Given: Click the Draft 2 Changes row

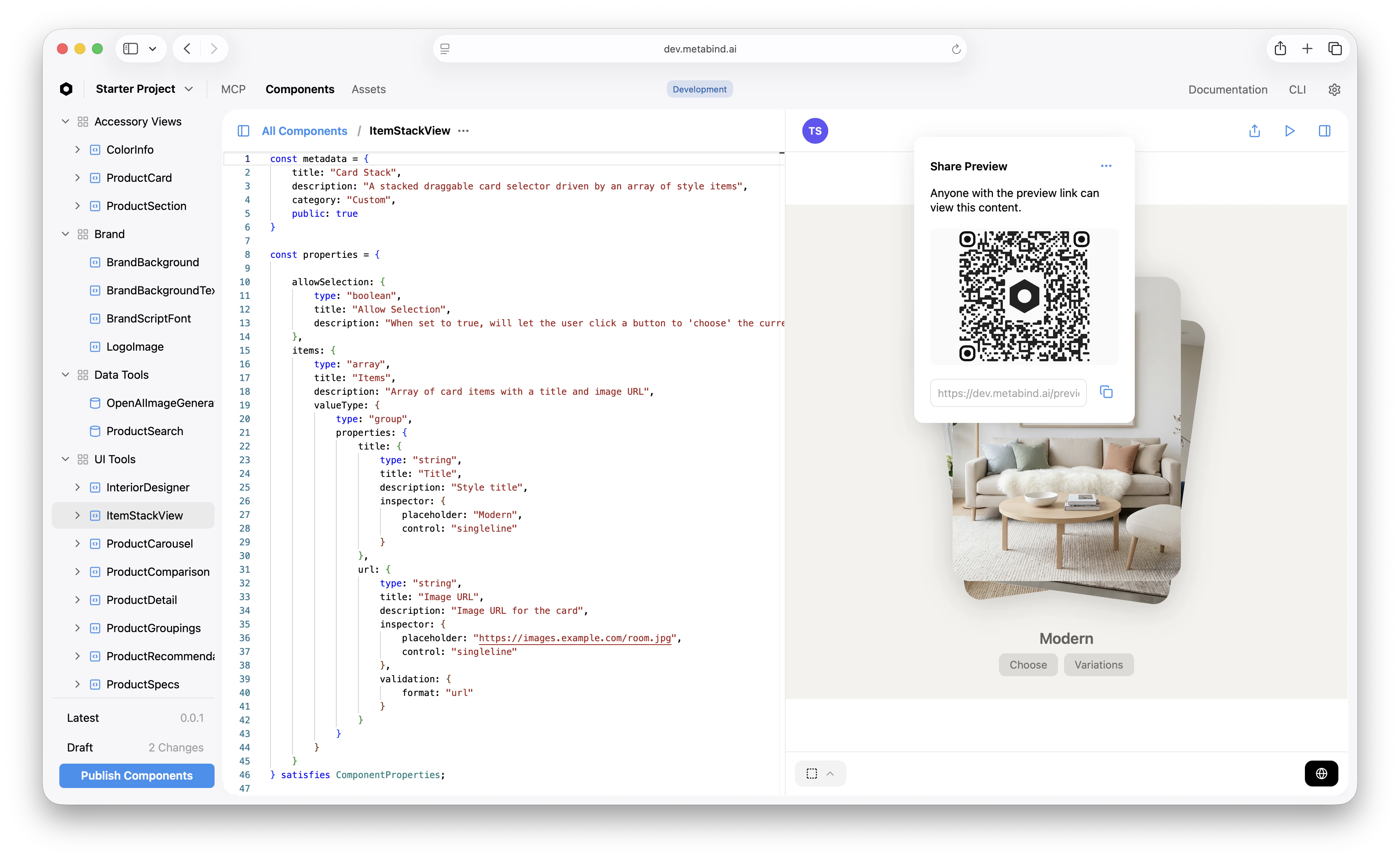Looking at the screenshot, I should pos(135,747).
